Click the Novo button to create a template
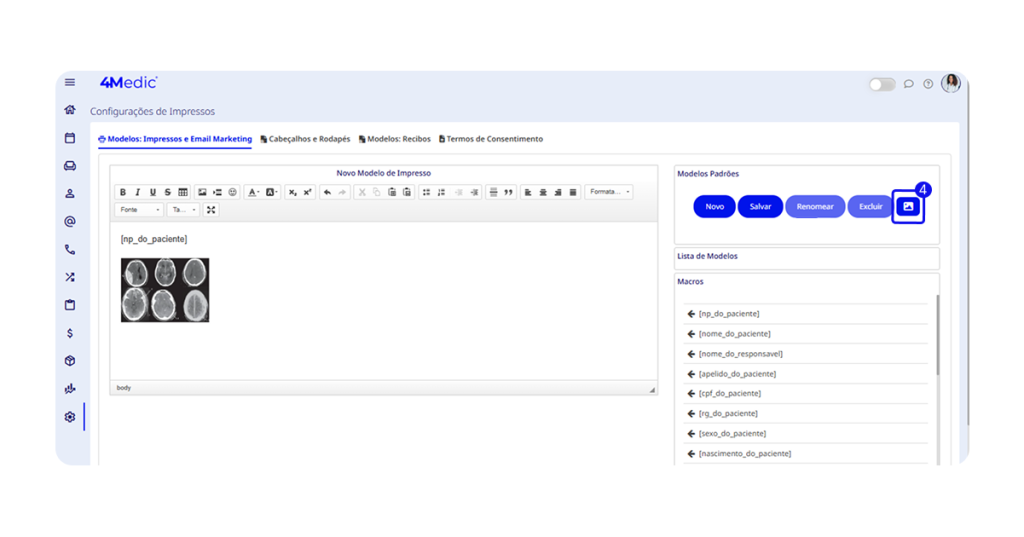This screenshot has width=1024, height=537. (714, 206)
